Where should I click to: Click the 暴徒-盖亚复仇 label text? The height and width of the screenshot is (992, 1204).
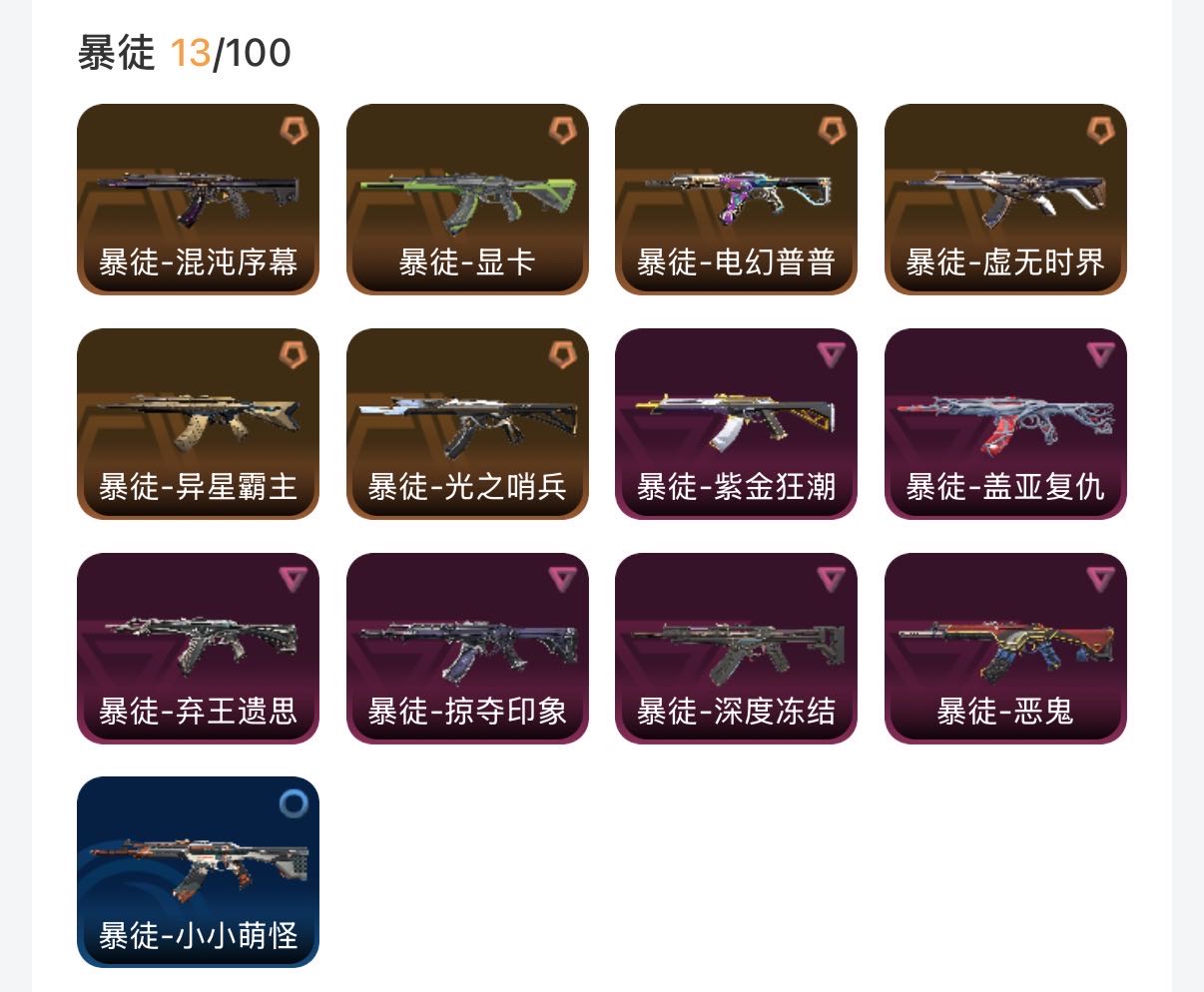tap(1005, 487)
